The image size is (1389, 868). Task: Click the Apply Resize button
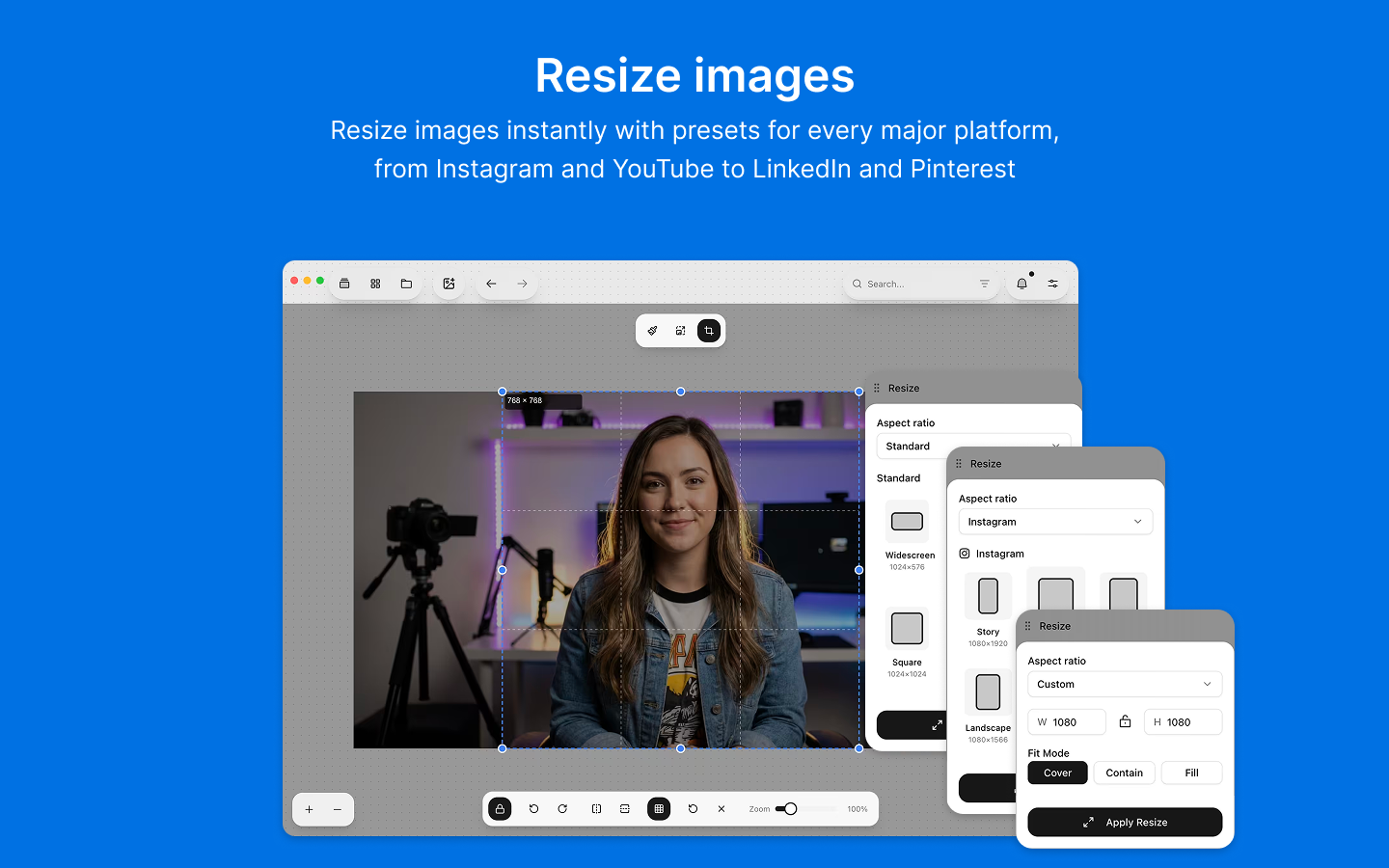1125,823
